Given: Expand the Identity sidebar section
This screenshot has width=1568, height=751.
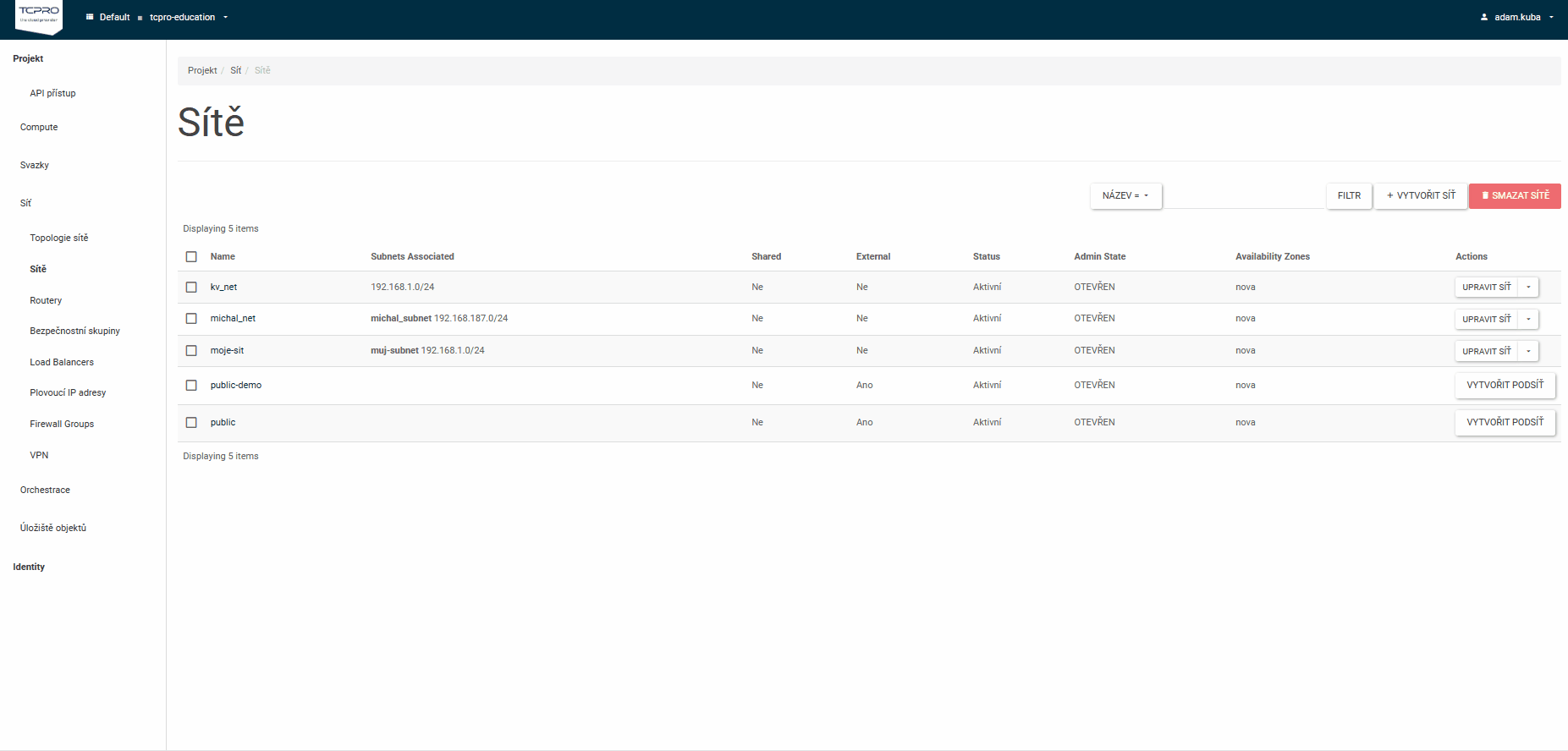Looking at the screenshot, I should pos(29,567).
